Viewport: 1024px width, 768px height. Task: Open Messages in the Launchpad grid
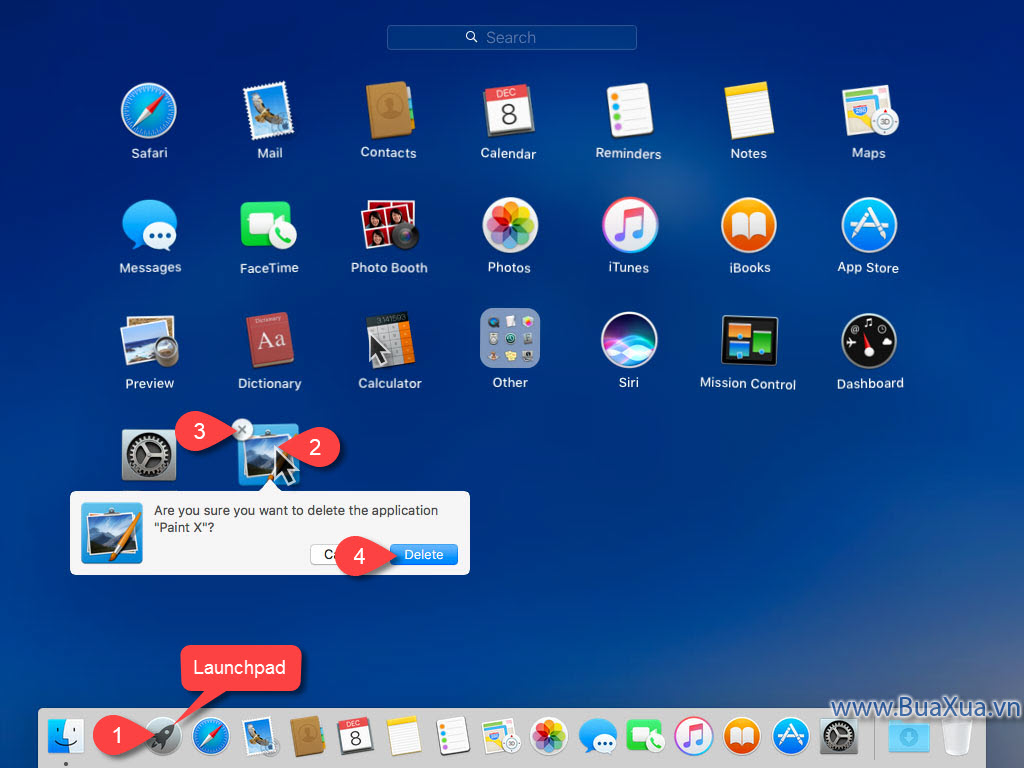[150, 225]
